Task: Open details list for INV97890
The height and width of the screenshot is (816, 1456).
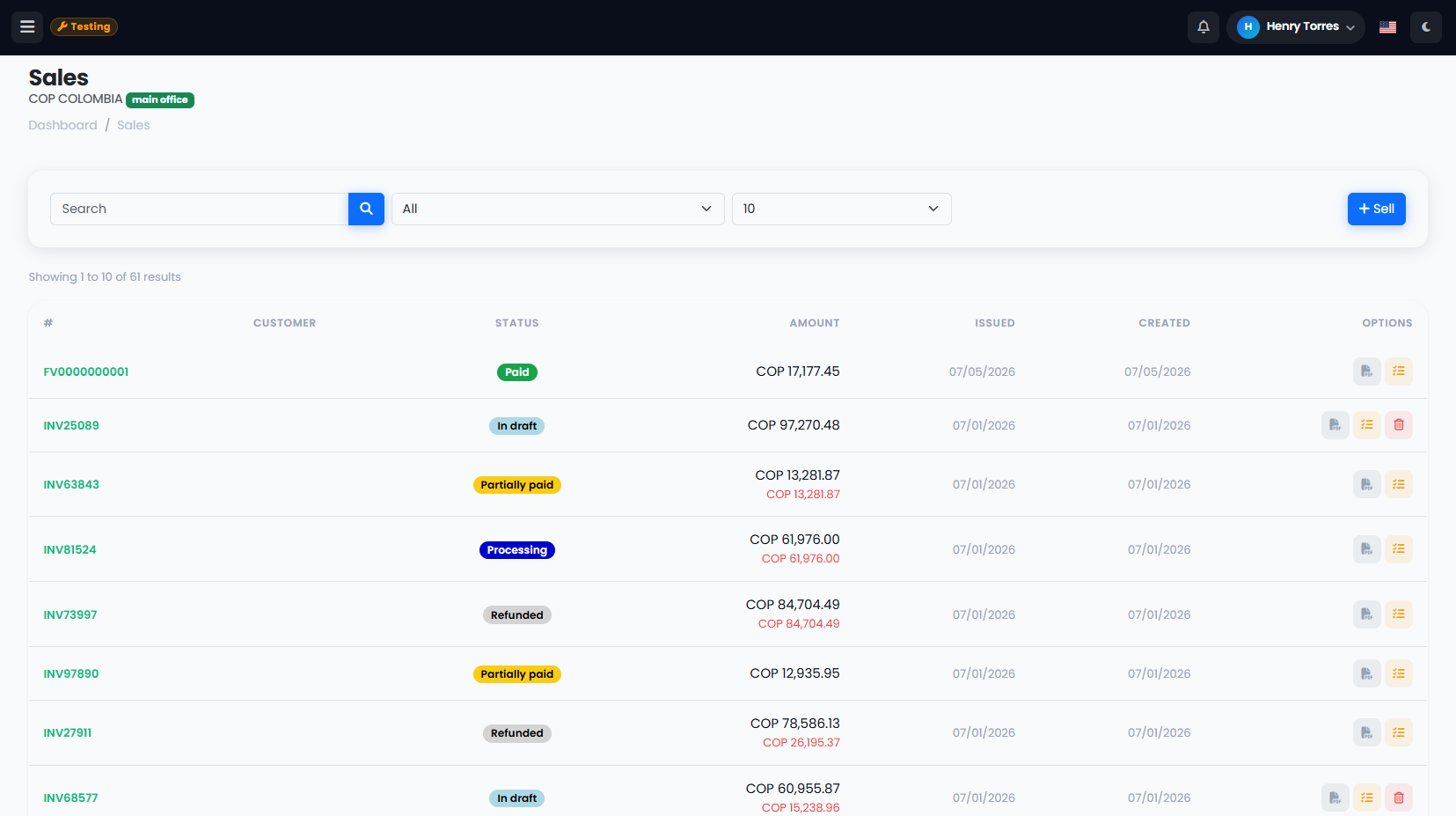Action: click(1398, 673)
